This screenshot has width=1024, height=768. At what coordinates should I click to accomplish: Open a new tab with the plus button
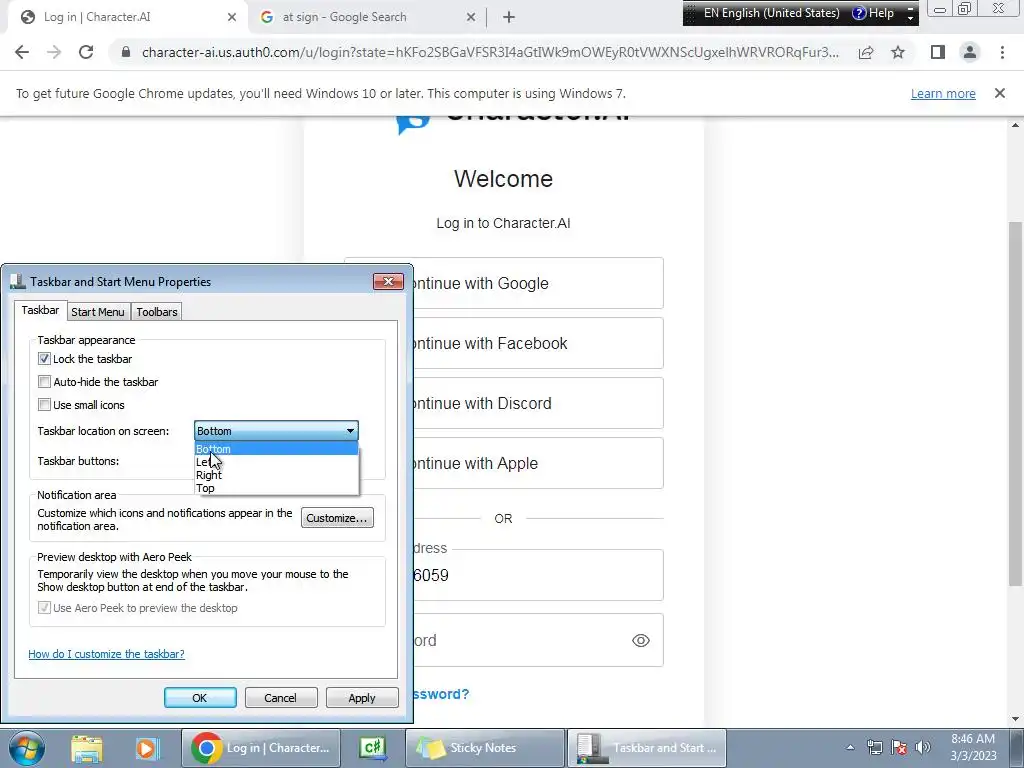[509, 18]
